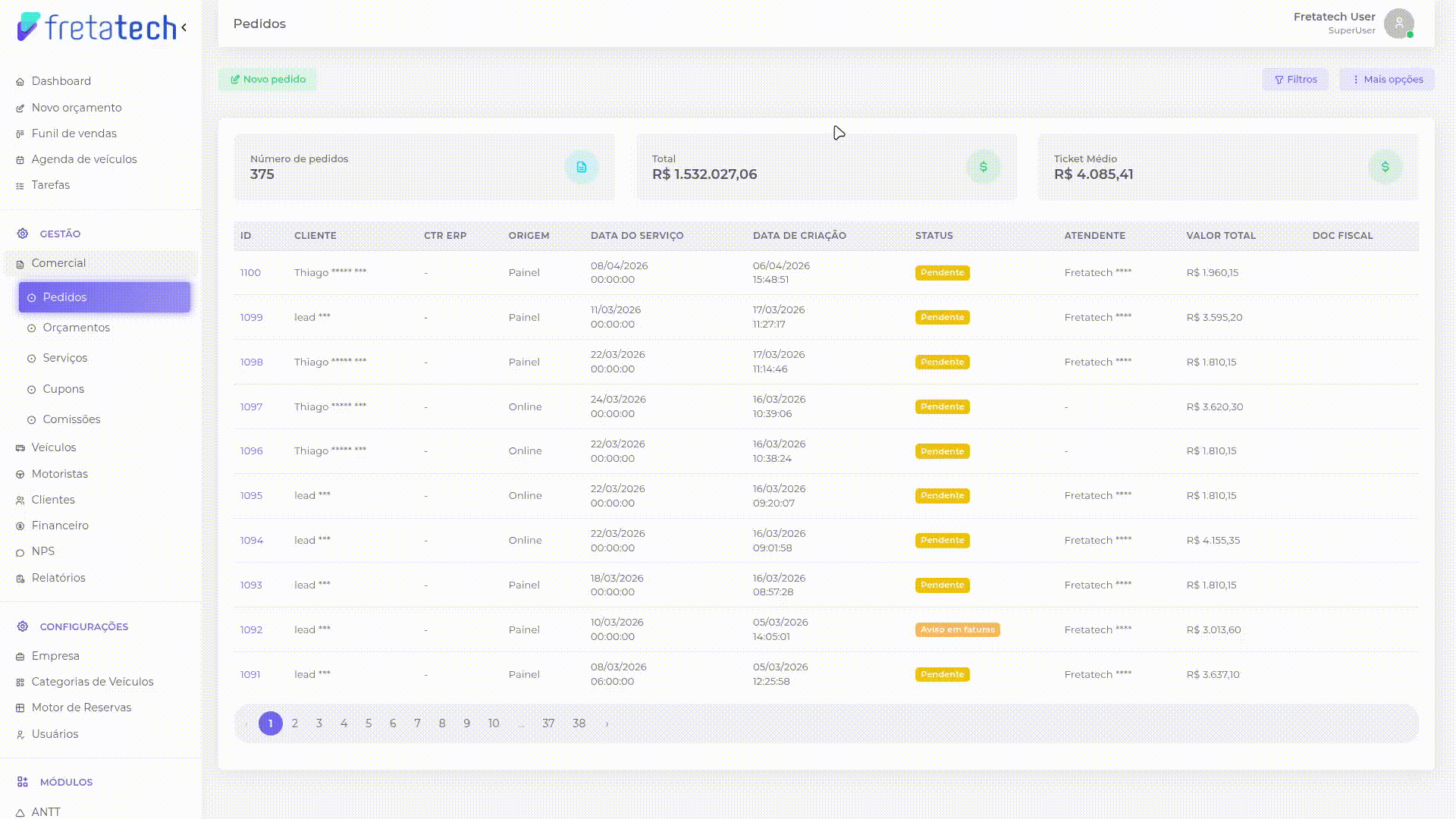Click the Aviso em faturas status badge
Image resolution: width=1456 pixels, height=819 pixels.
[957, 630]
